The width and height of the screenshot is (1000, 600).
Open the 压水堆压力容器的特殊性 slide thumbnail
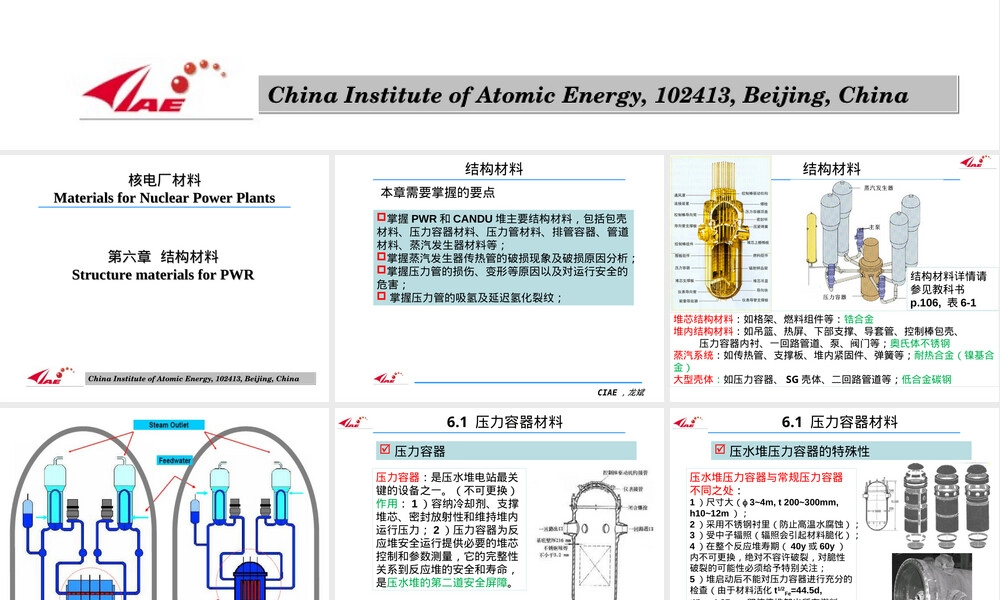834,504
